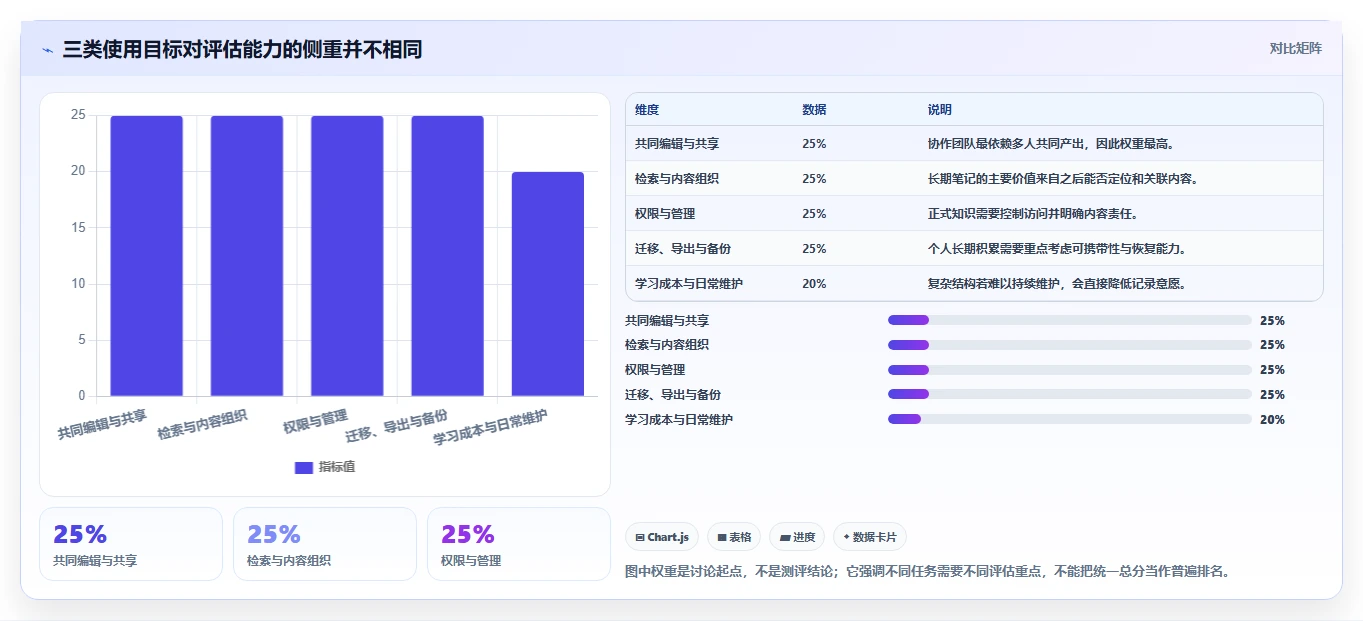
Task: Click the 检索与内容组织 bar in chart
Action: 246,256
